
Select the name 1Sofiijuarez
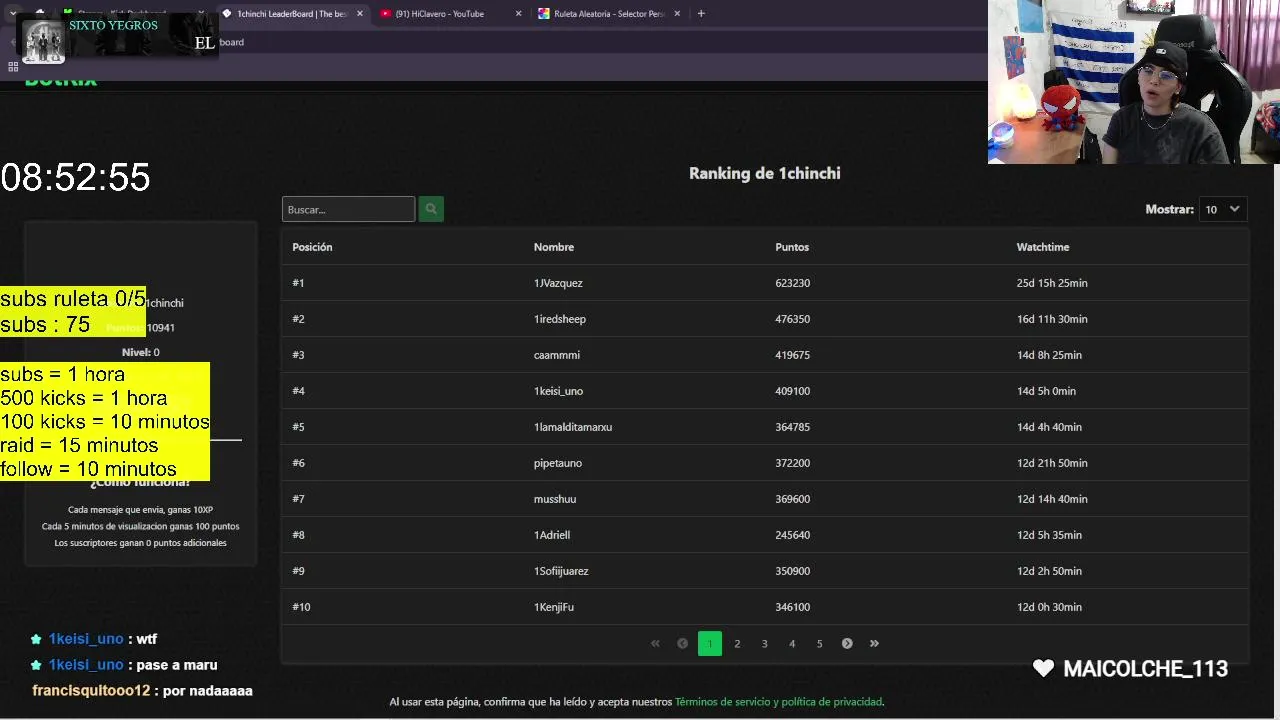click(561, 571)
